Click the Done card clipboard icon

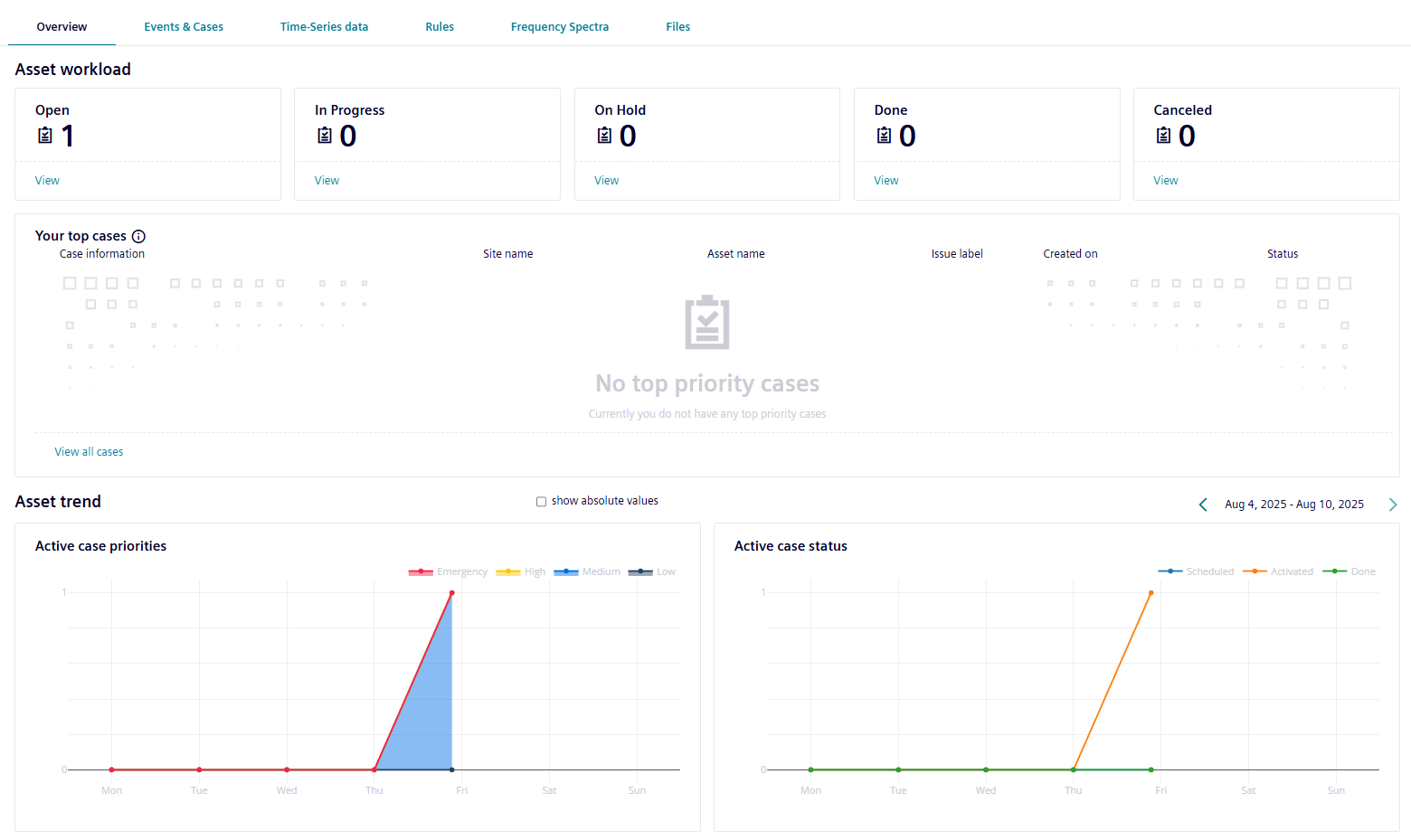pos(884,136)
